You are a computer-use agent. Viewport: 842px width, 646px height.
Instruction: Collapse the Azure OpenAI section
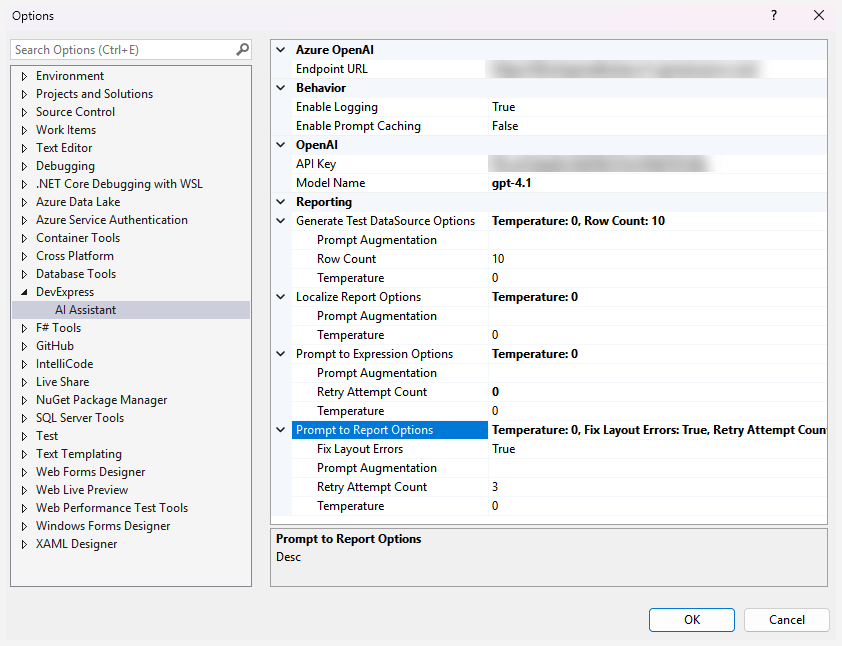[280, 49]
